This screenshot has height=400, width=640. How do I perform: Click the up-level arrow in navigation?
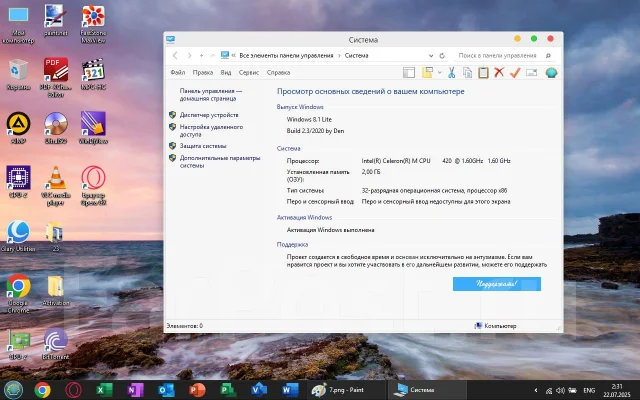(213, 55)
